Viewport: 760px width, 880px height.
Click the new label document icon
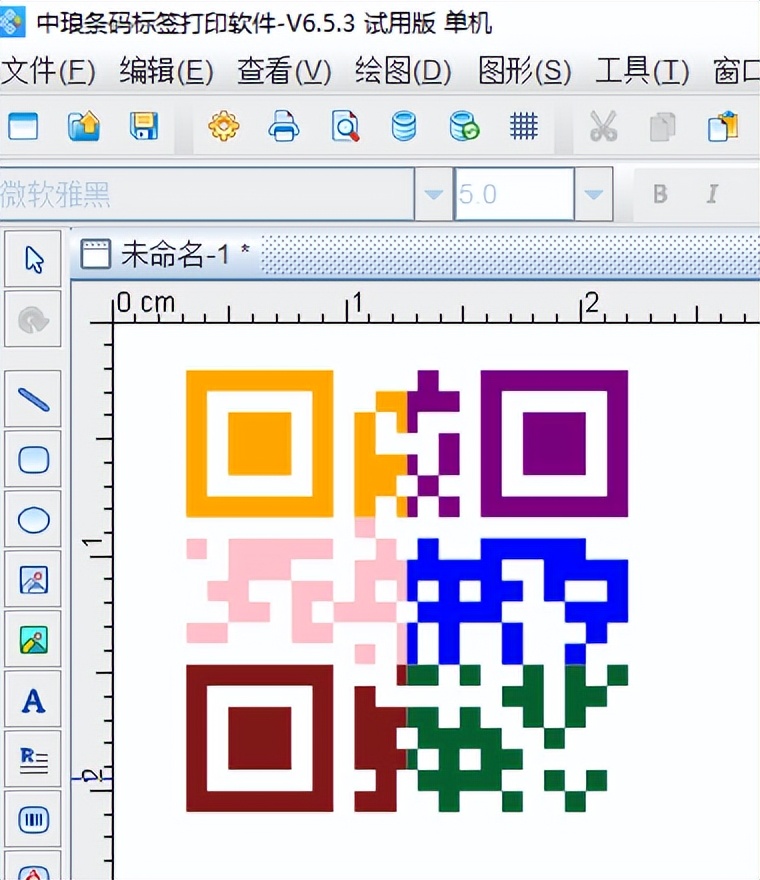(23, 126)
